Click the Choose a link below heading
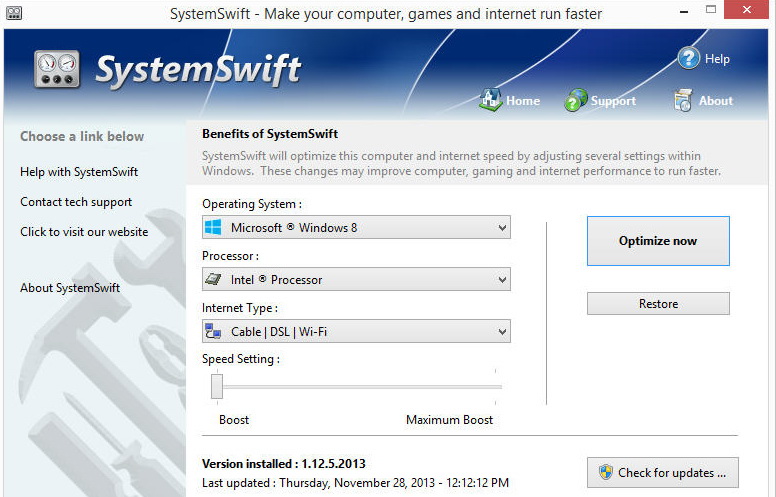The image size is (776, 497). click(82, 136)
